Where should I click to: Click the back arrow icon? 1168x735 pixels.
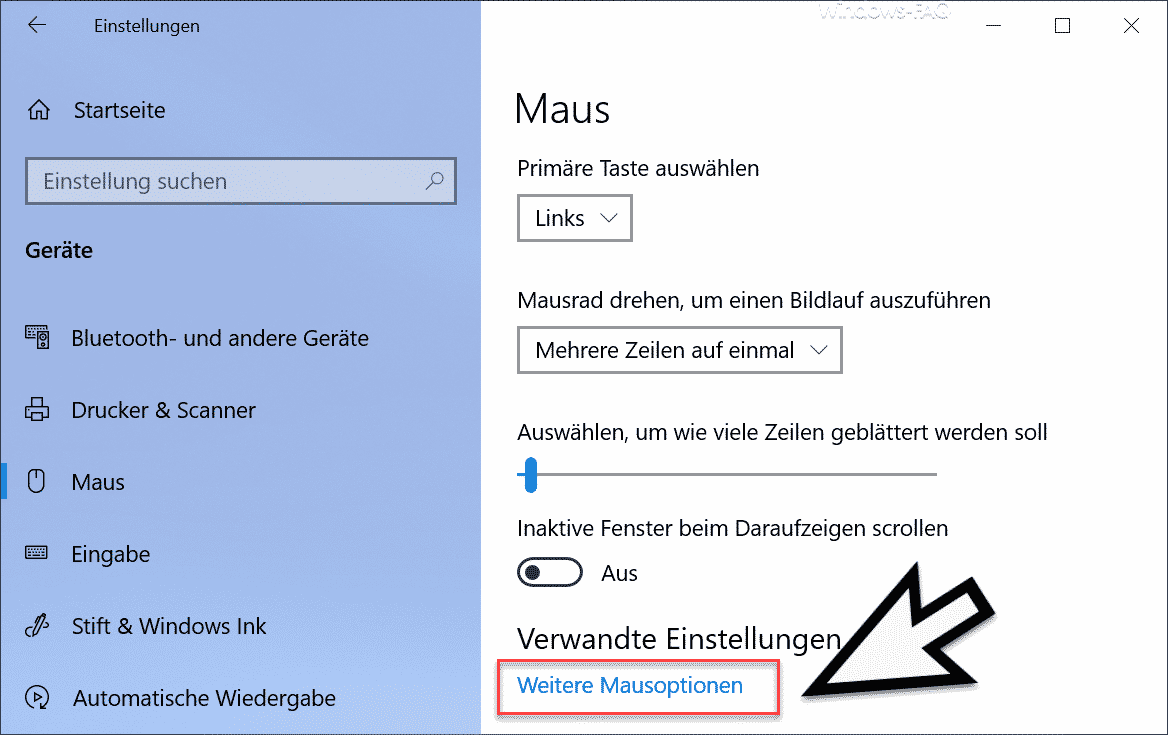coord(36,25)
